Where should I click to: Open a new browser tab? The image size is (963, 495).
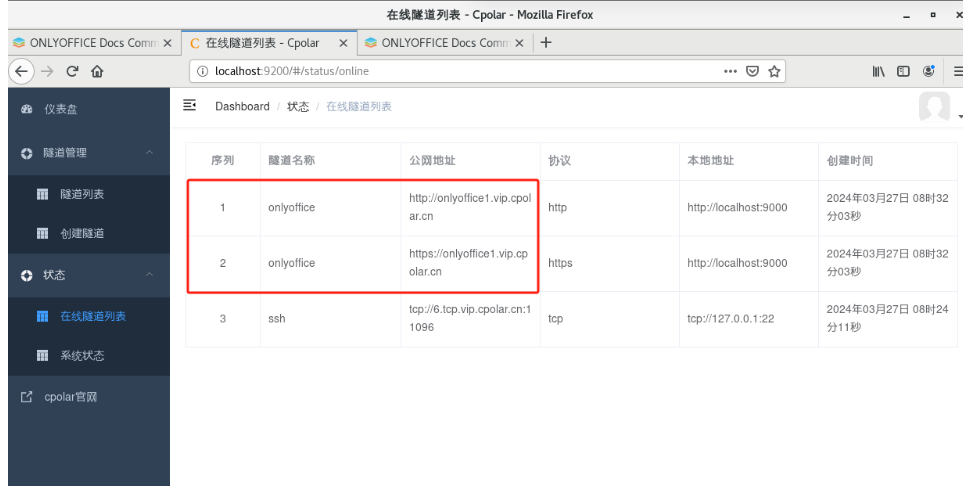pos(546,43)
